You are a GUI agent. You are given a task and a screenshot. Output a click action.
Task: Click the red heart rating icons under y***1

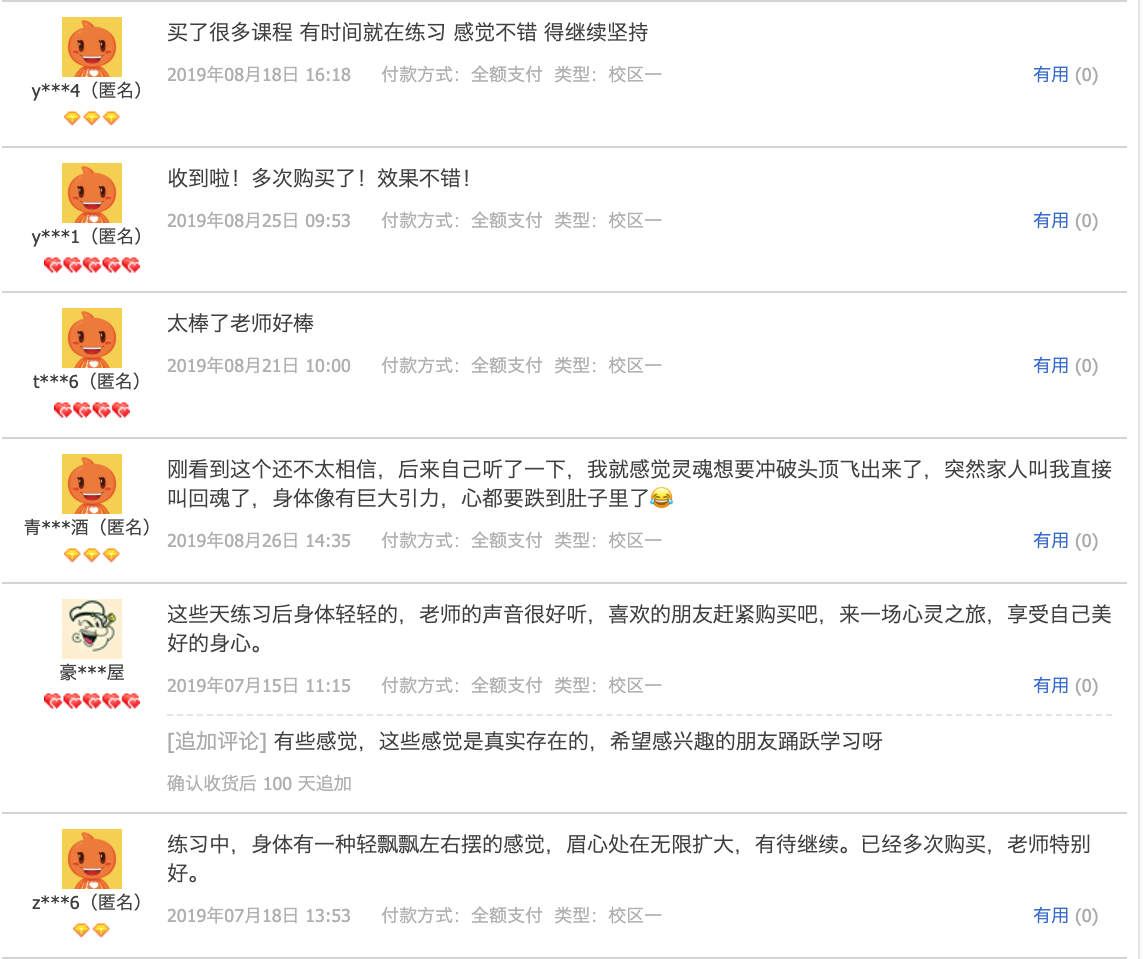(x=92, y=265)
